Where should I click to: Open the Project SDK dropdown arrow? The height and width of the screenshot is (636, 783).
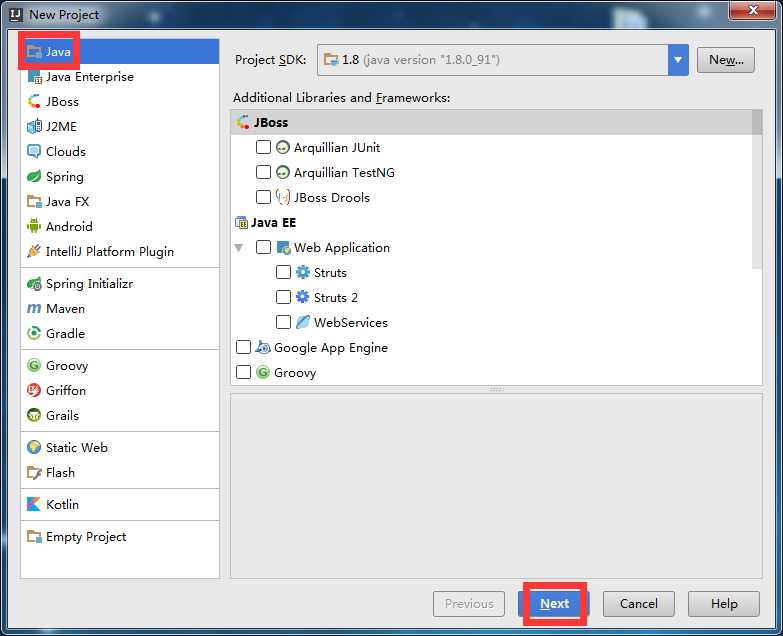[x=678, y=60]
